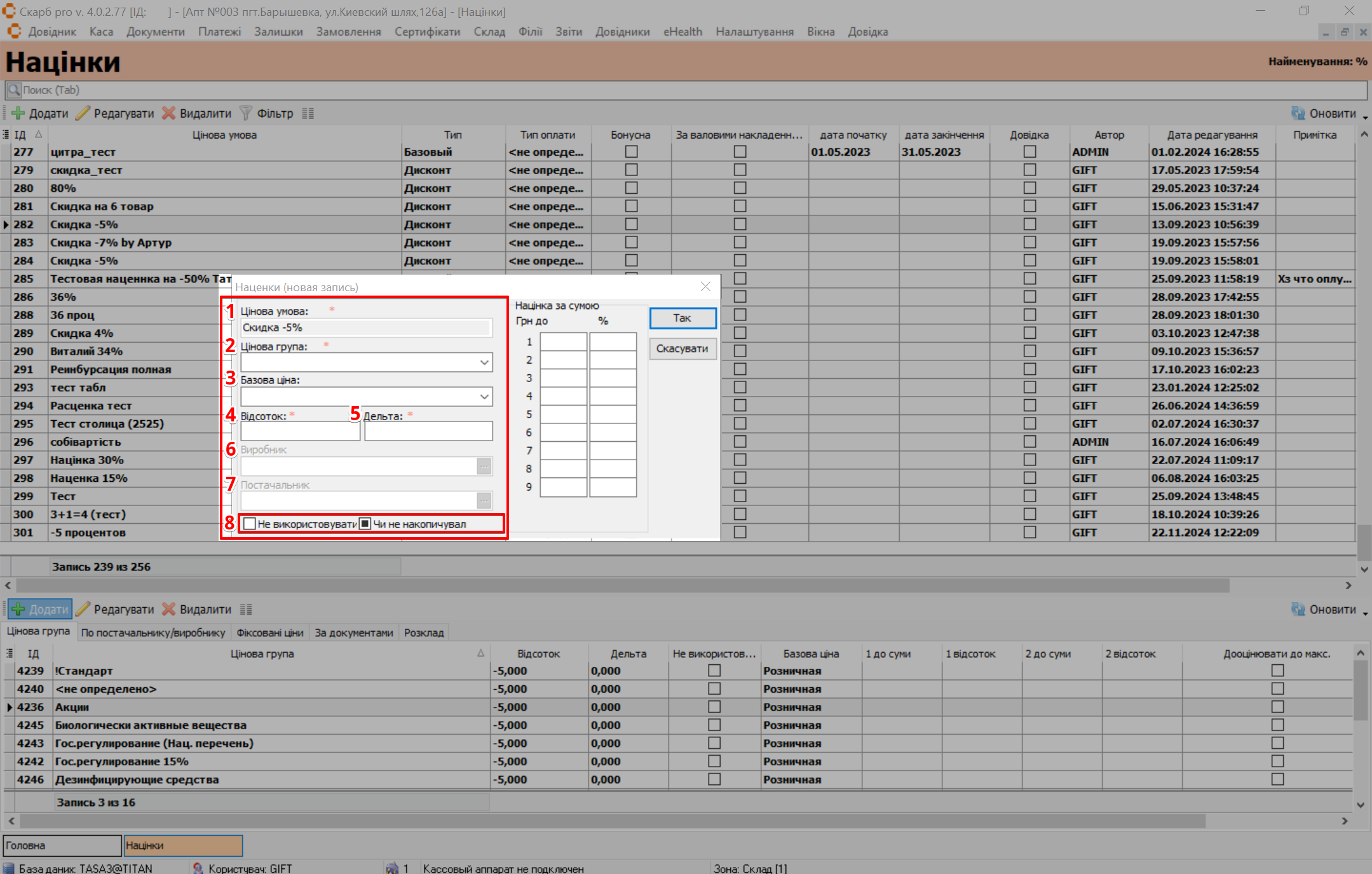Image resolution: width=1372 pixels, height=874 pixels.
Task: Click the Виробник browse ellipsis button
Action: coord(484,467)
